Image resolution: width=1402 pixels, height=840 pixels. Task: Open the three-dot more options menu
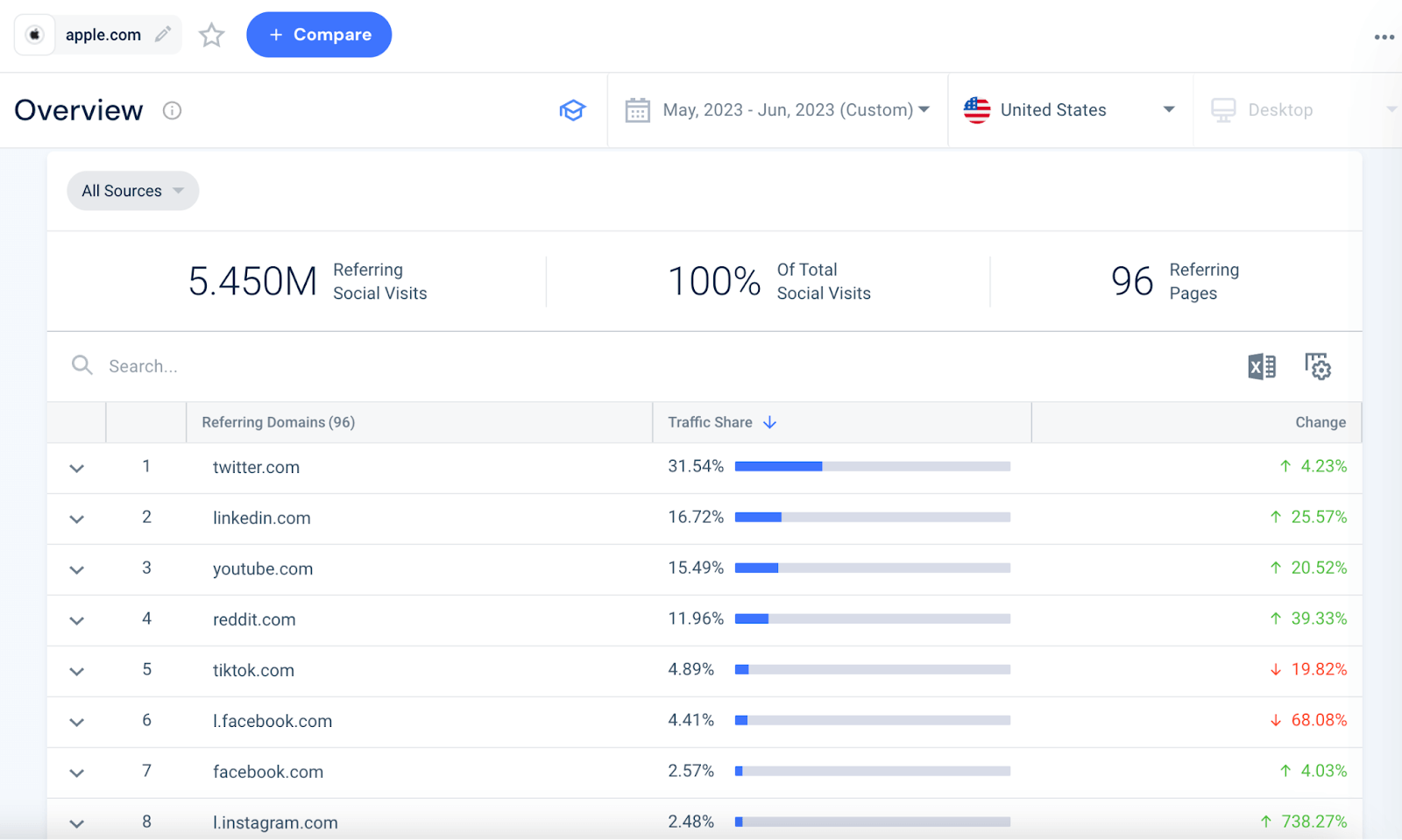1384,37
